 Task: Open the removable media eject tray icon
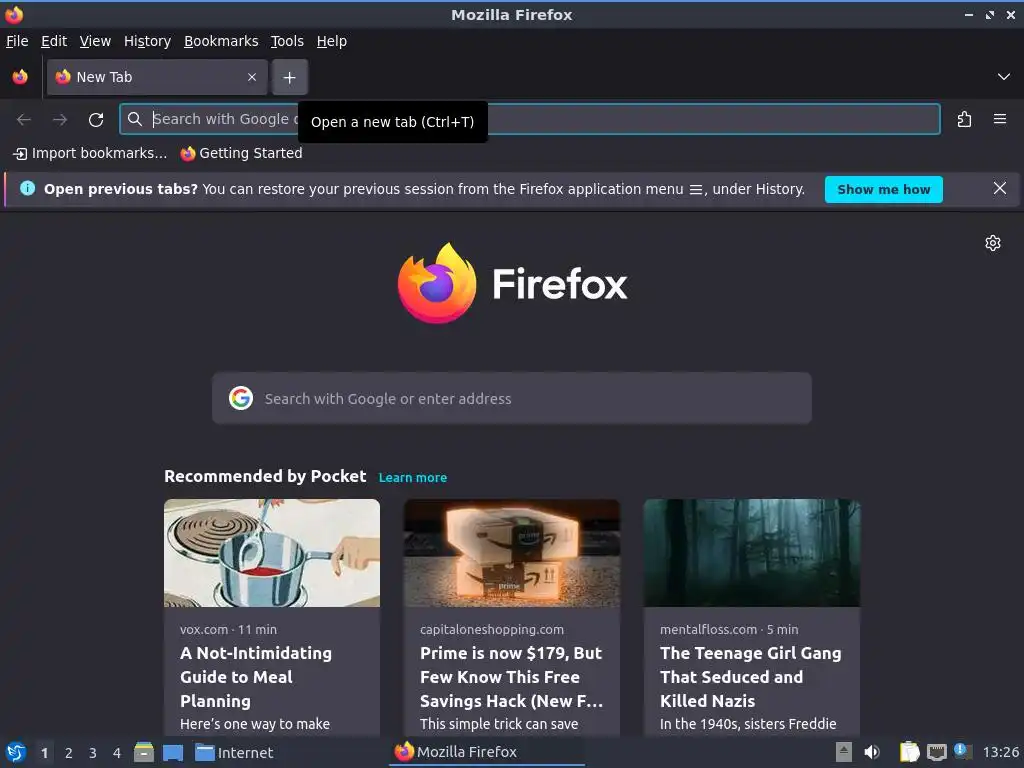pos(843,752)
